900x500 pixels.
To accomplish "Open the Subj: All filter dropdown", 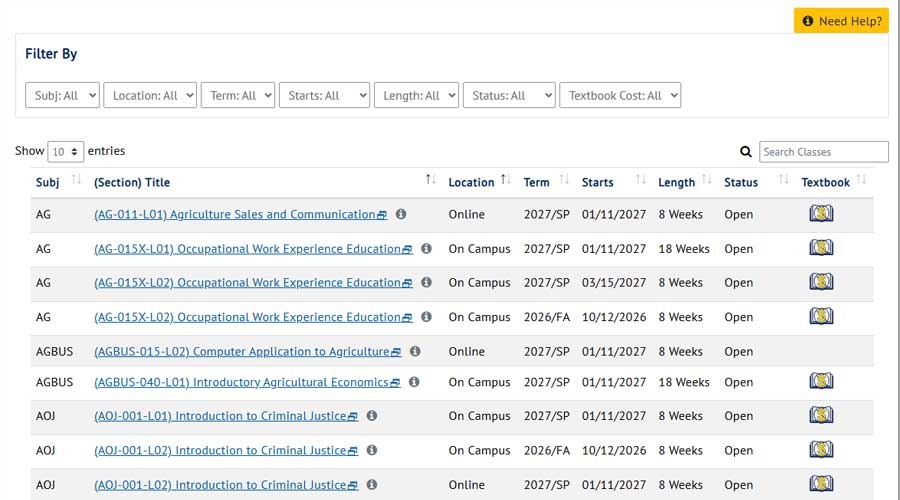I will [62, 95].
